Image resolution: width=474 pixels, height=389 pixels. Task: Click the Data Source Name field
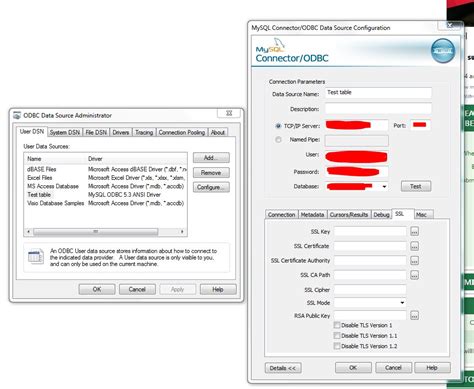point(378,92)
